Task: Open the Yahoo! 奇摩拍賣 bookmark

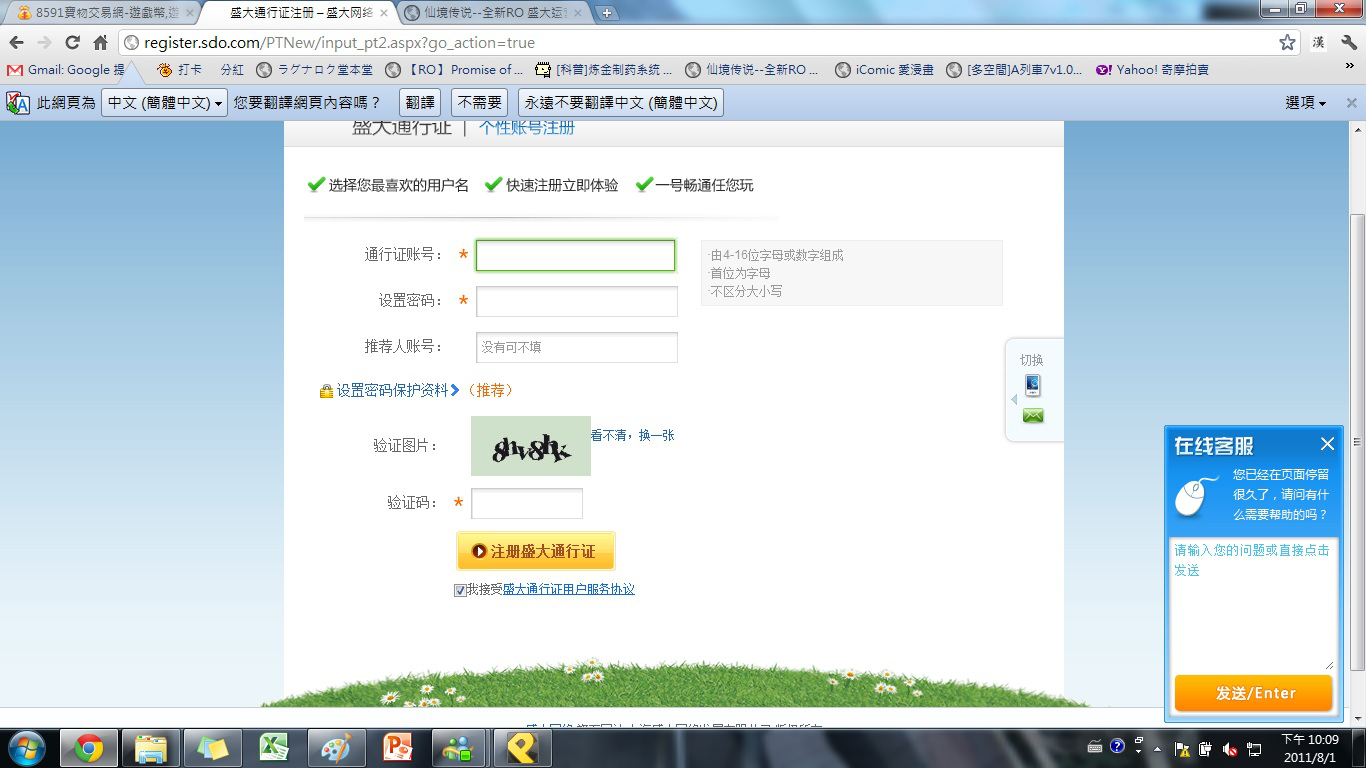Action: tap(1152, 70)
